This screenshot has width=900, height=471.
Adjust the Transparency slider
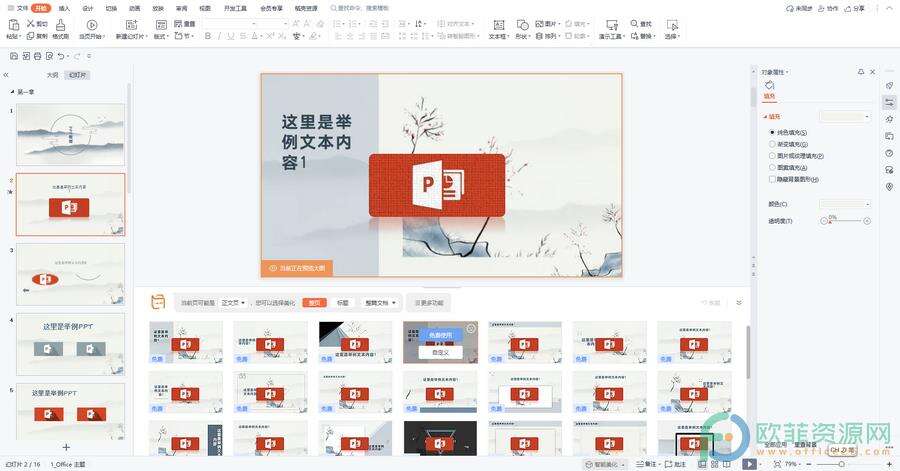845,221
